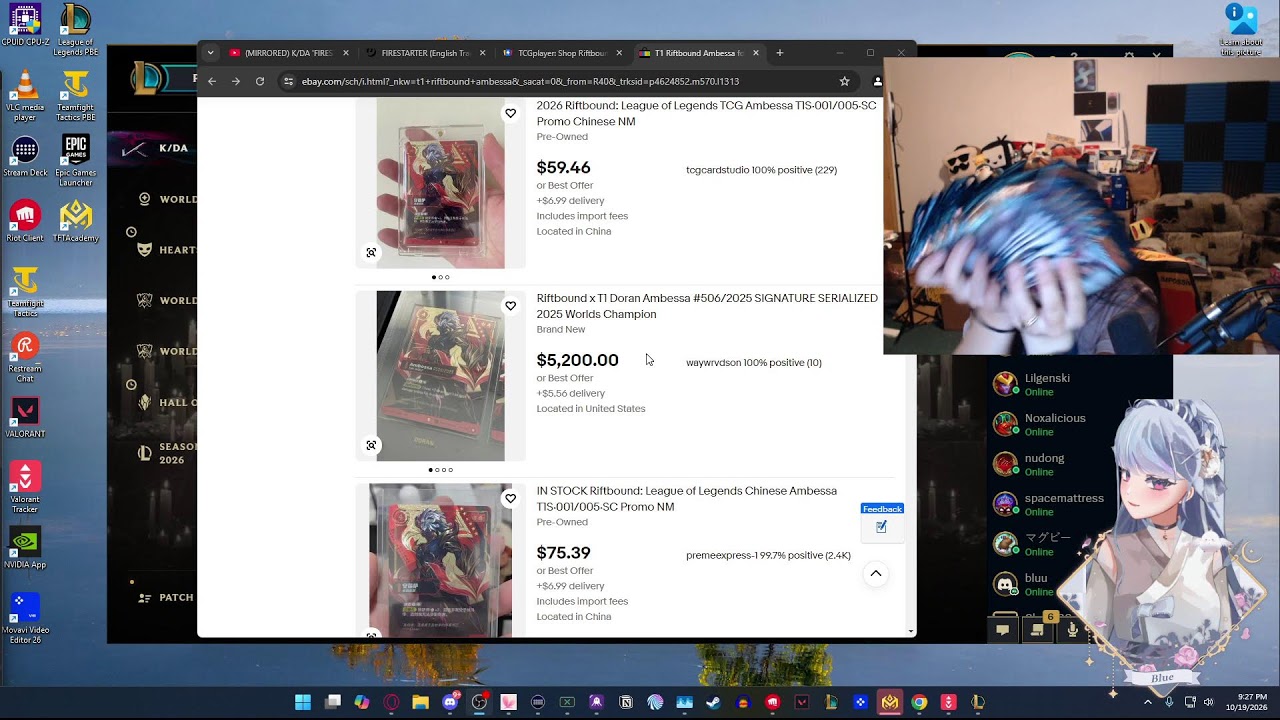Open the Riftbound x T1 Doran Ambessa #506/2025 listing

coord(707,306)
